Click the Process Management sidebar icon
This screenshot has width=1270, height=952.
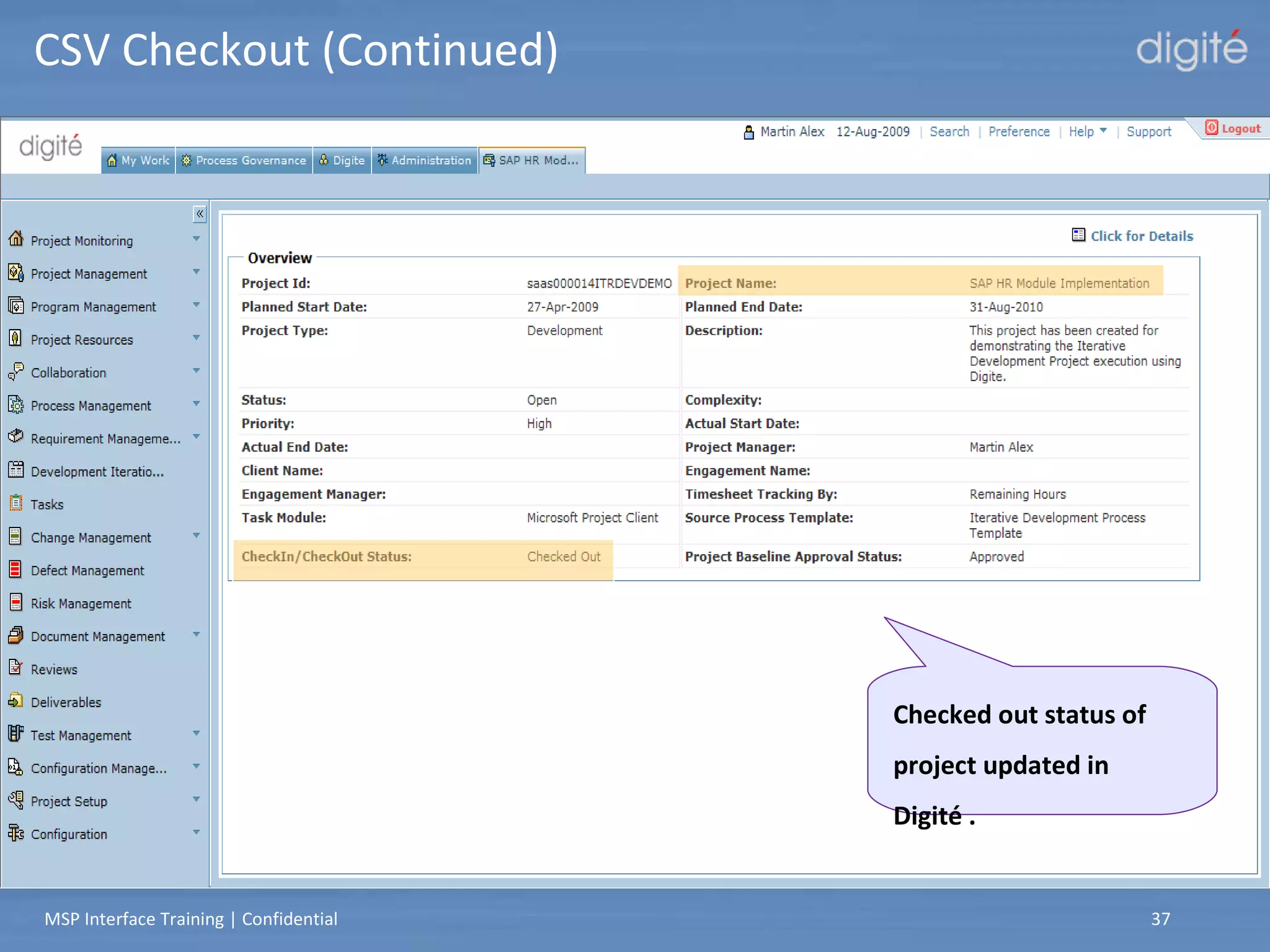[x=16, y=404]
